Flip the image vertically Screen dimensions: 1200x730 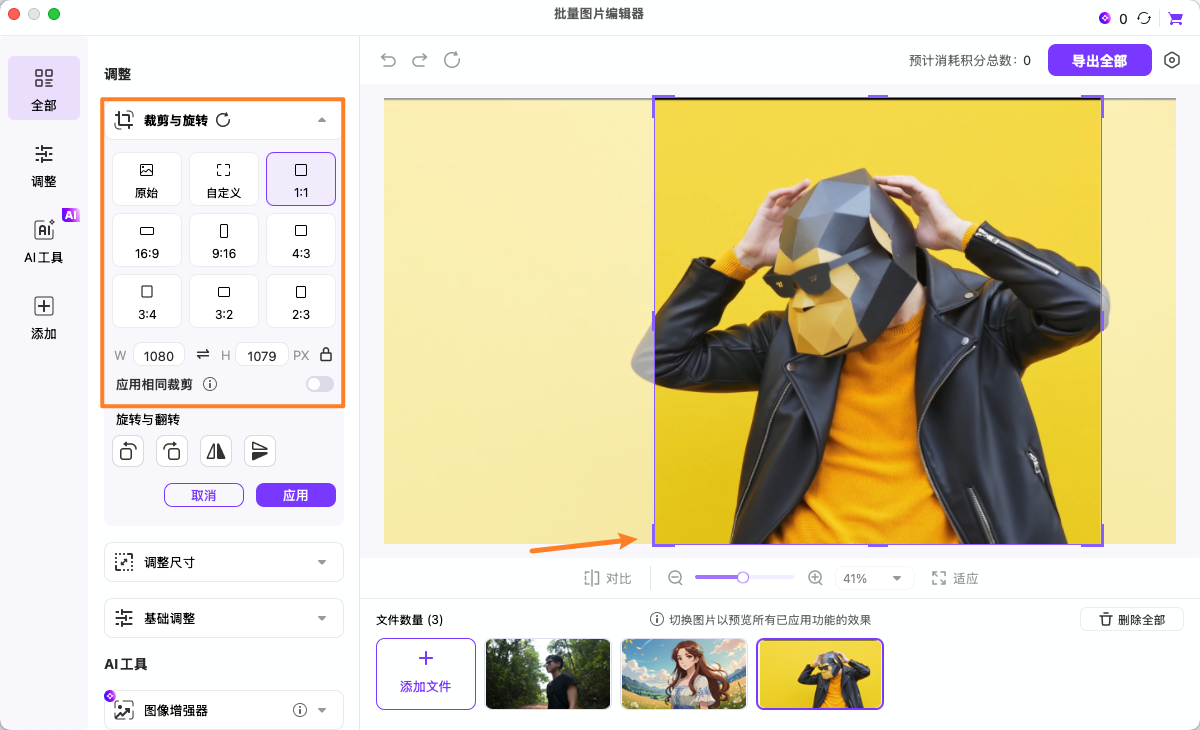(260, 451)
